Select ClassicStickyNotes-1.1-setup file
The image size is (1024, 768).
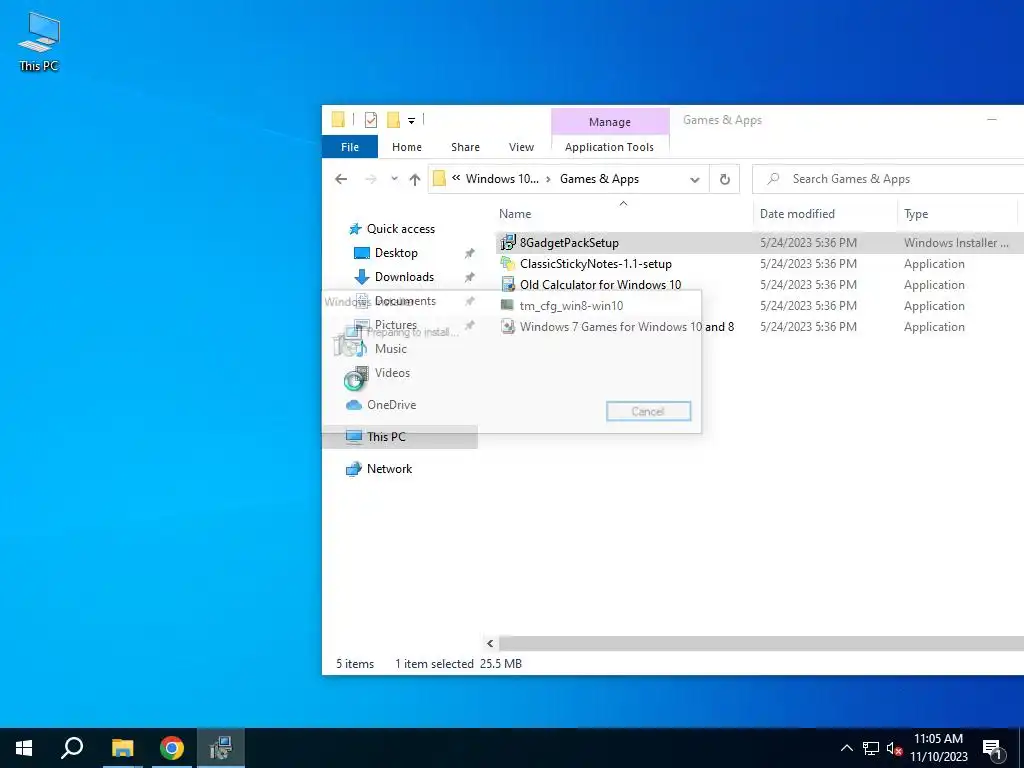coord(596,264)
